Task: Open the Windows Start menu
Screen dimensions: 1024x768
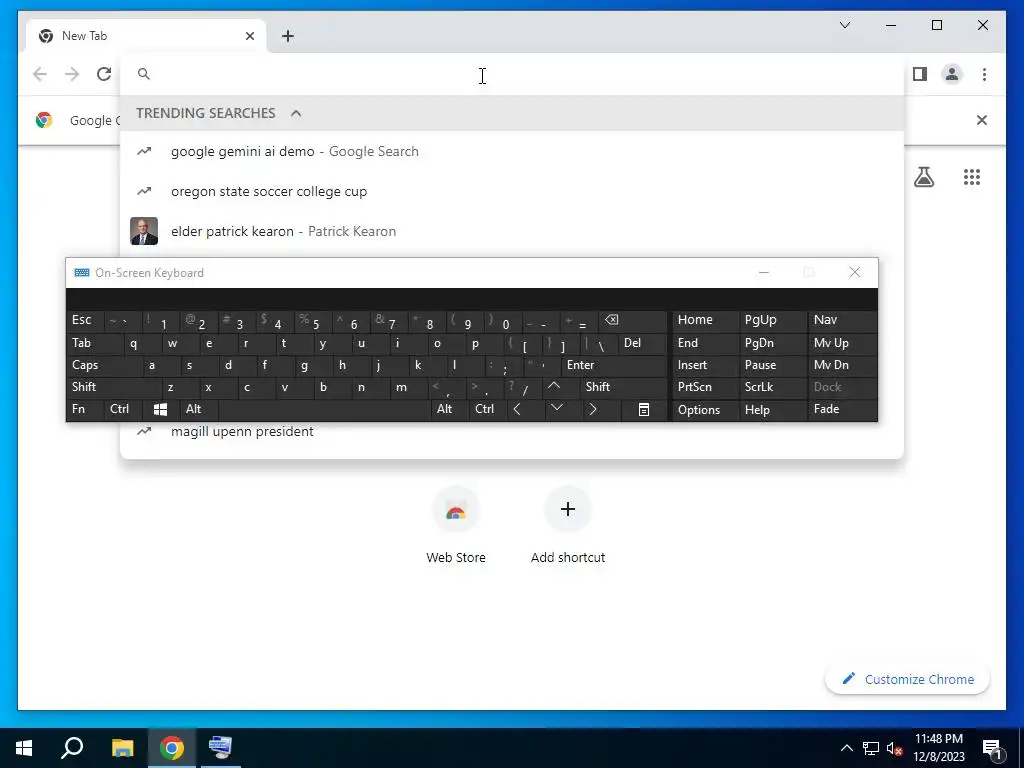Action: coord(24,748)
